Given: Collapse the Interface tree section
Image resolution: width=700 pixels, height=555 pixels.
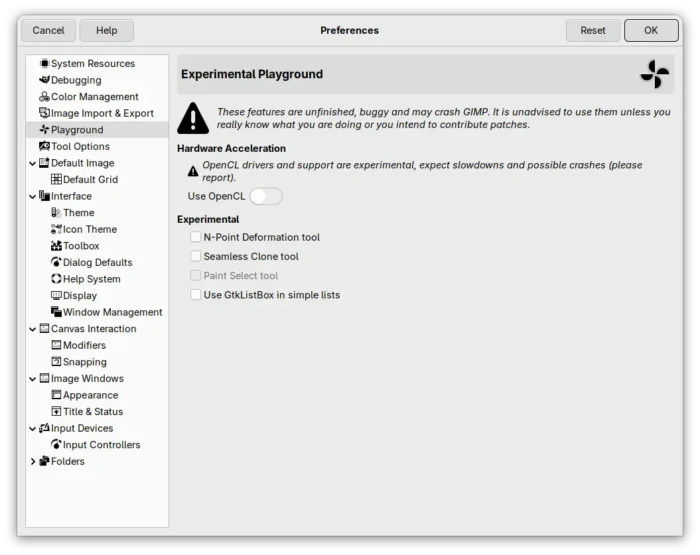Looking at the screenshot, I should point(33,197).
